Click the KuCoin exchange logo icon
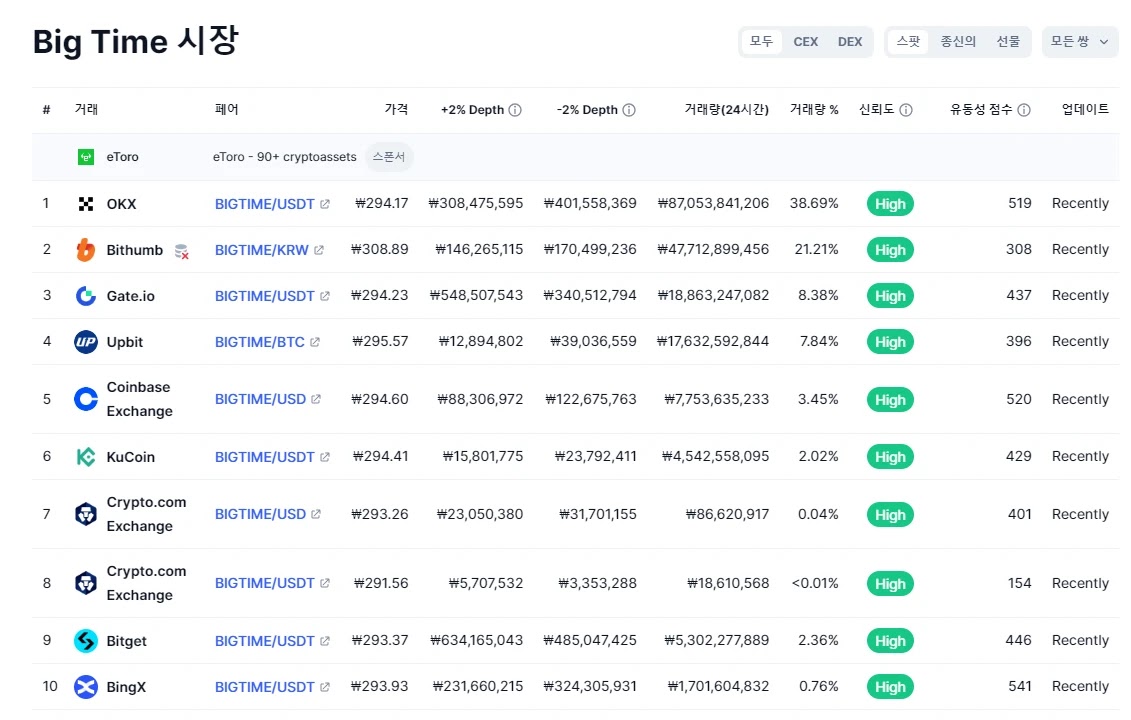 86,457
